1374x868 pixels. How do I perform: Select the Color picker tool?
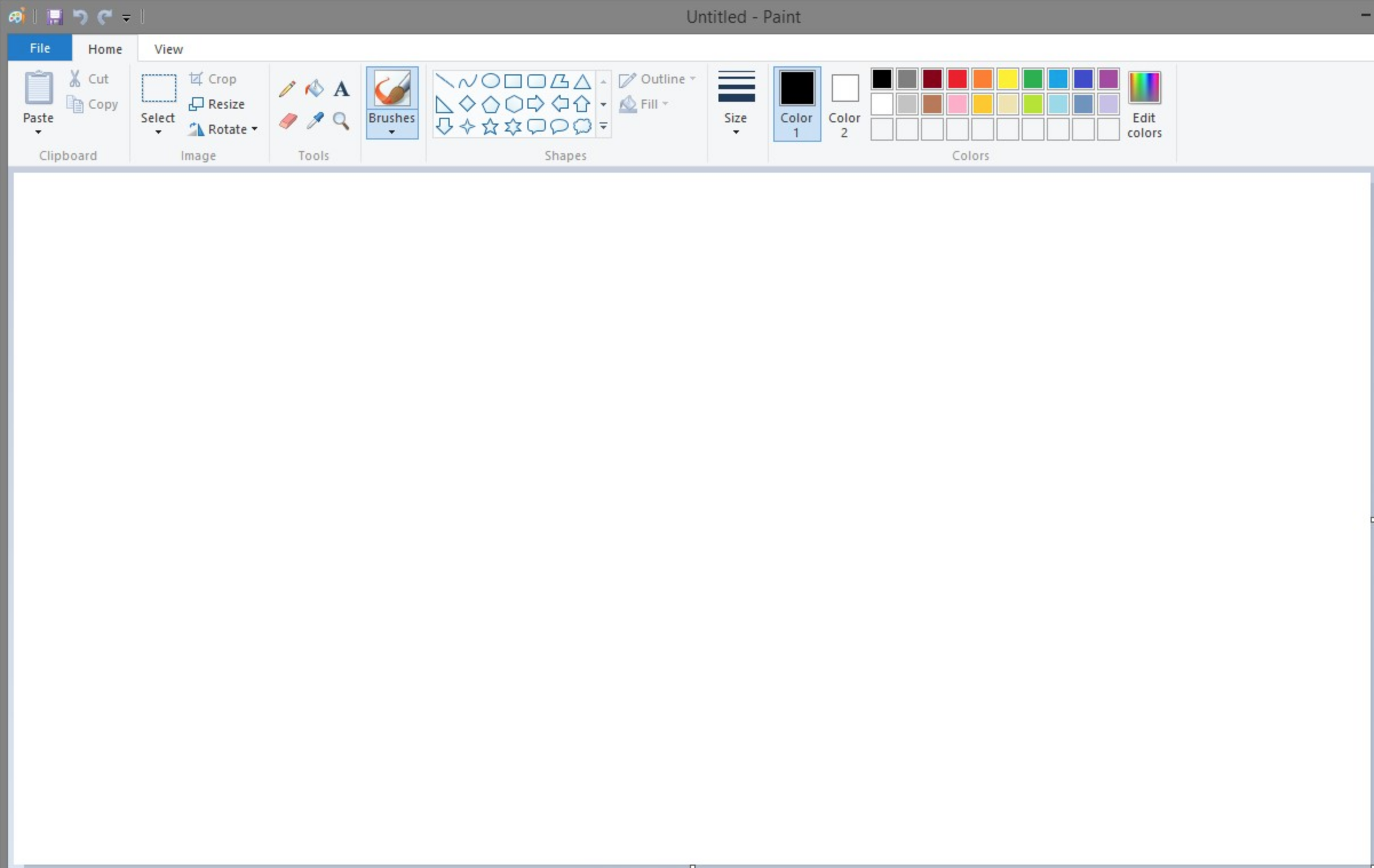click(x=314, y=121)
